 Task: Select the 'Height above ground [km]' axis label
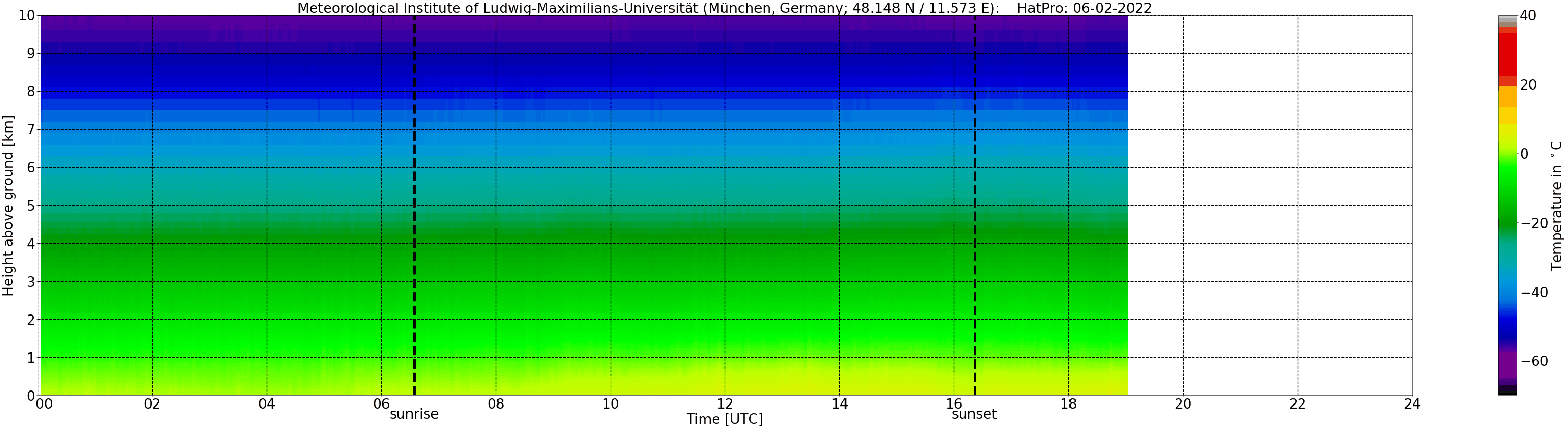pos(8,206)
